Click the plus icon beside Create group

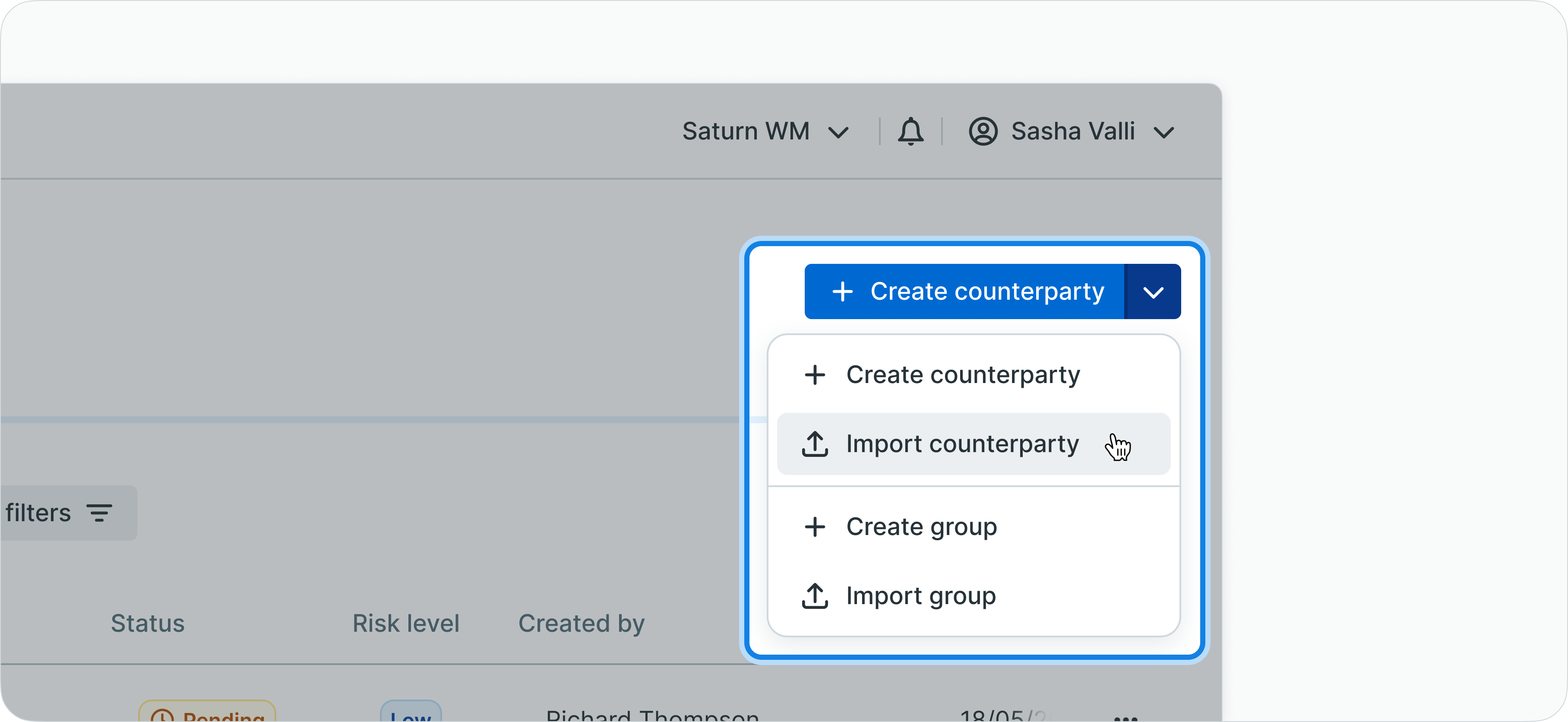click(x=814, y=526)
